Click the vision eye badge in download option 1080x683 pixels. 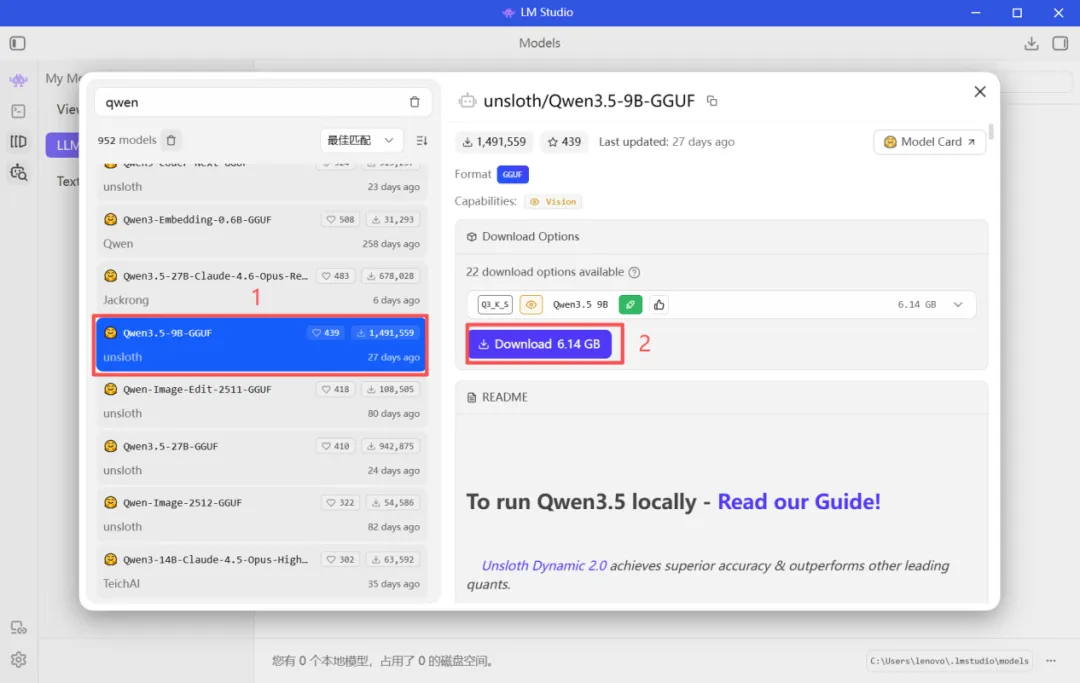[x=531, y=304]
